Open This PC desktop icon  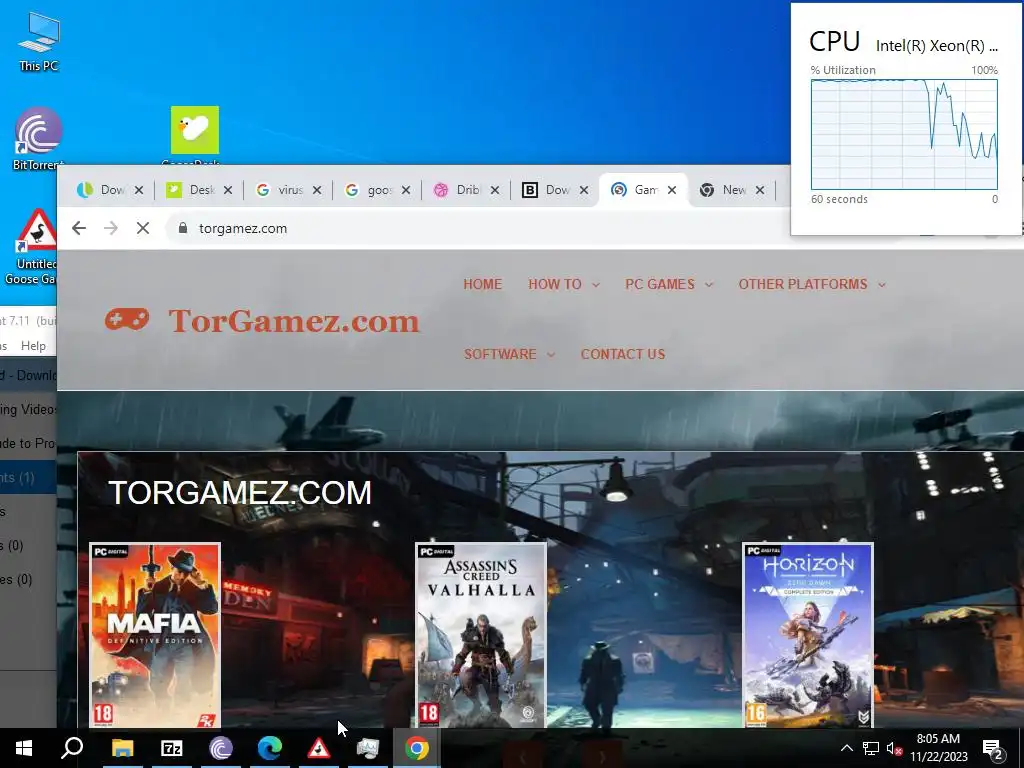click(x=39, y=41)
